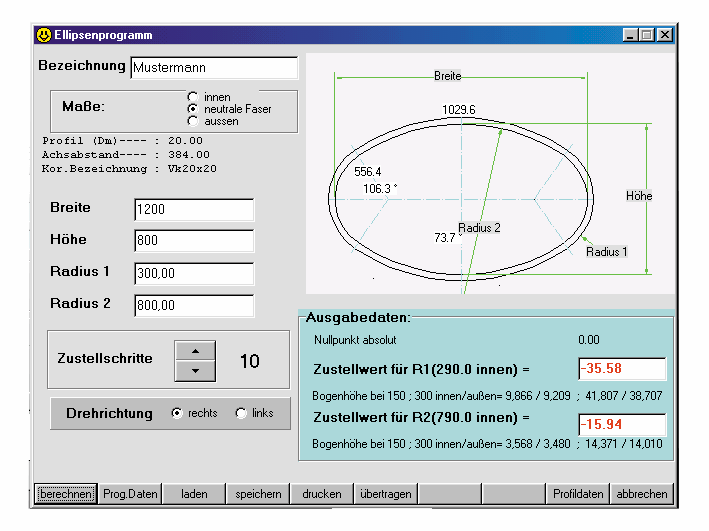Click the 'Radius 2' label in the drawing
Screen dimensions: 709x531
coord(479,228)
